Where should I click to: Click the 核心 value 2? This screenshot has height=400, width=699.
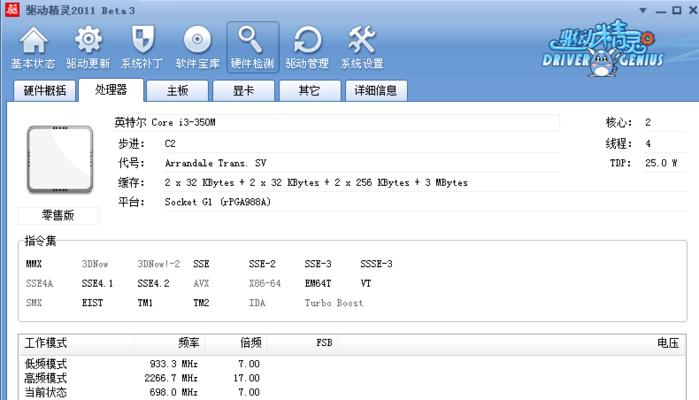pyautogui.click(x=648, y=122)
